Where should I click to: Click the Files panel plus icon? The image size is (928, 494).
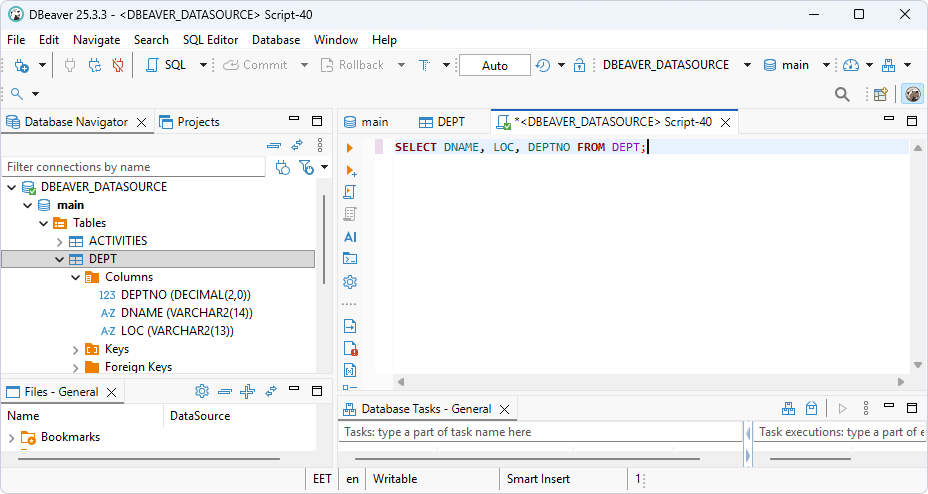[247, 391]
